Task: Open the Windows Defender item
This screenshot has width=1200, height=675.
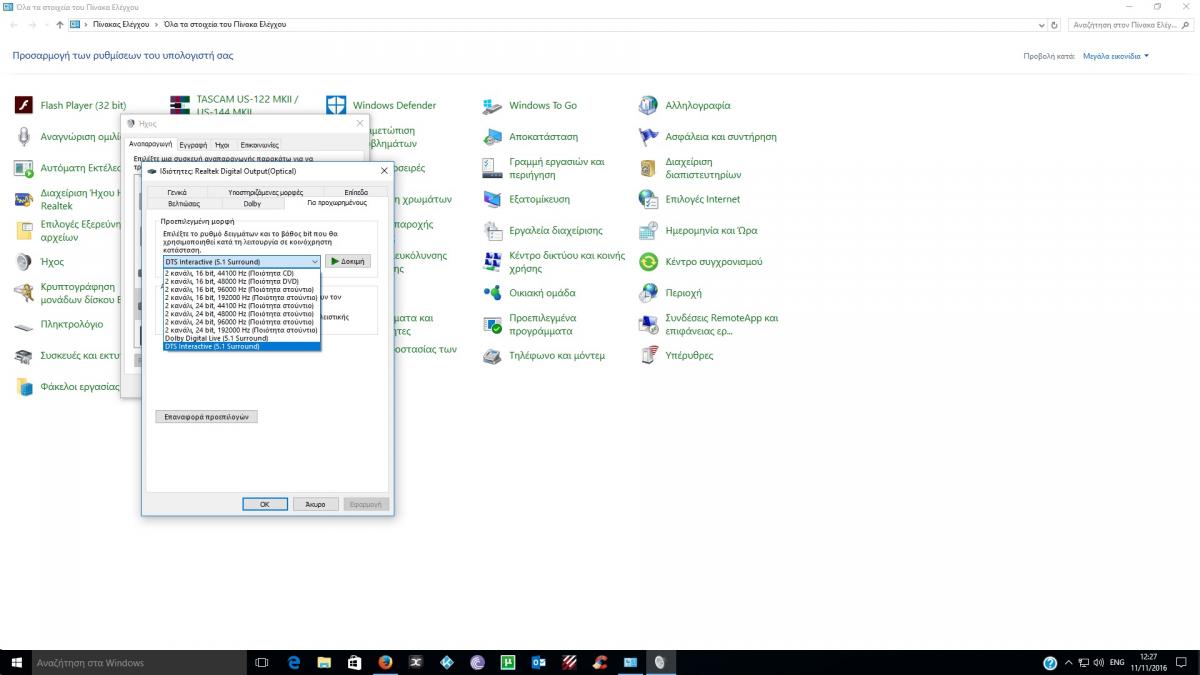Action: (x=381, y=105)
